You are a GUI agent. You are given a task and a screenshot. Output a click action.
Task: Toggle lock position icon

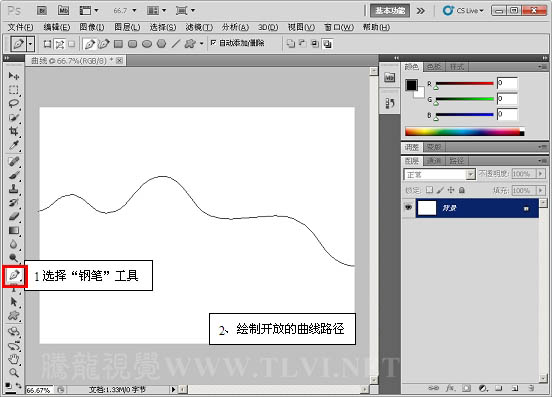(451, 190)
